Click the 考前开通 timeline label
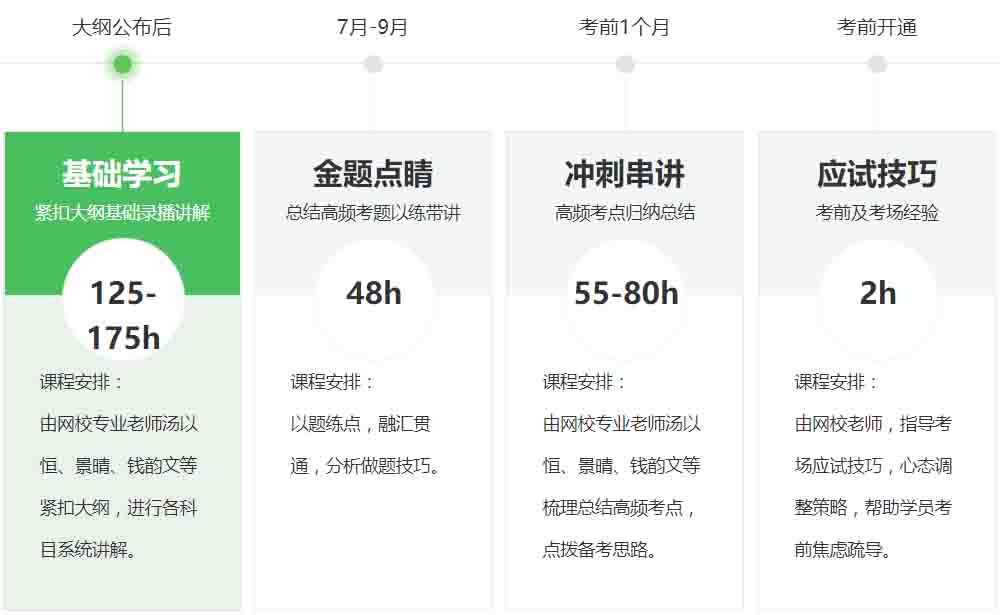The width and height of the screenshot is (1000, 615). pos(877,28)
